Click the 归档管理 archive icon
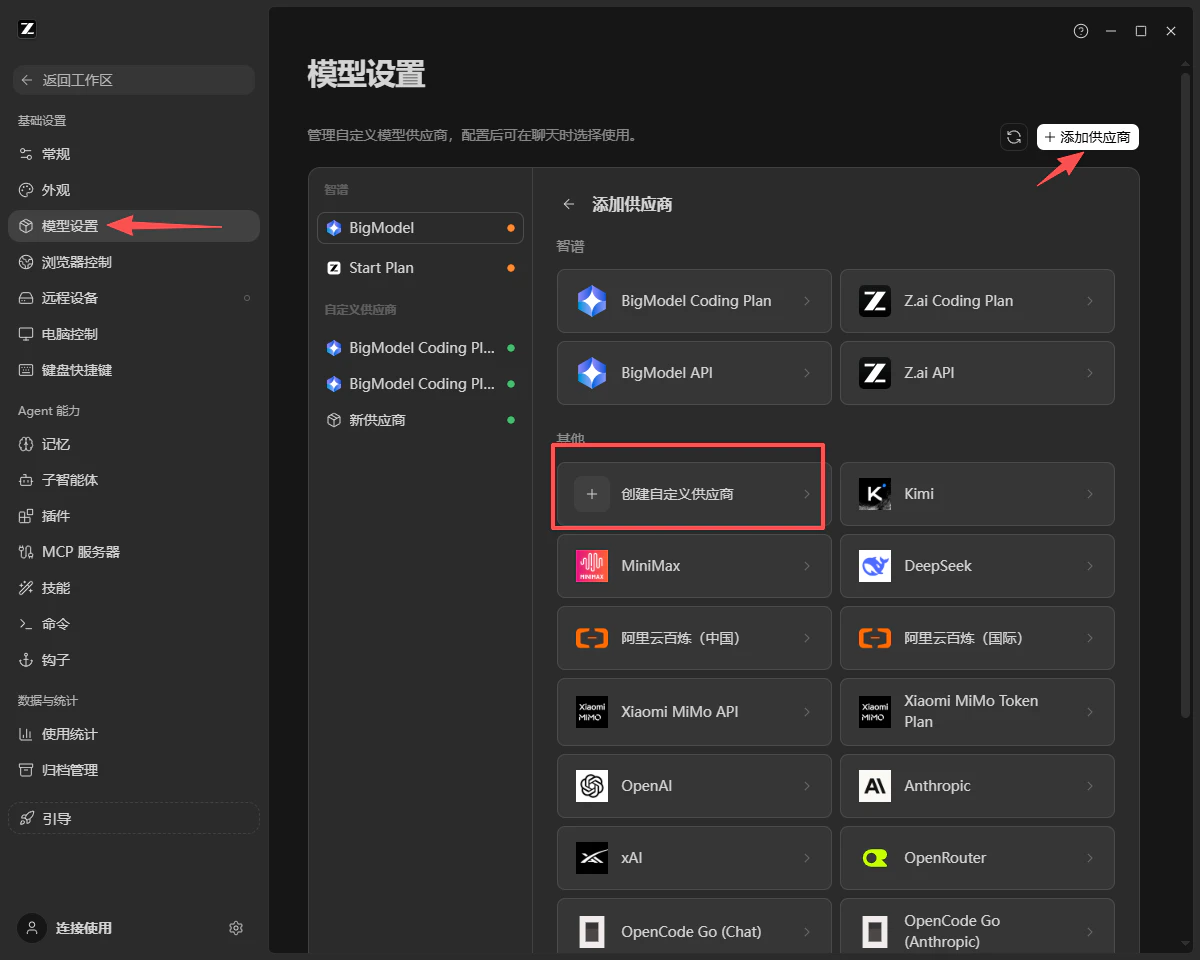Viewport: 1200px width, 960px height. 26,770
